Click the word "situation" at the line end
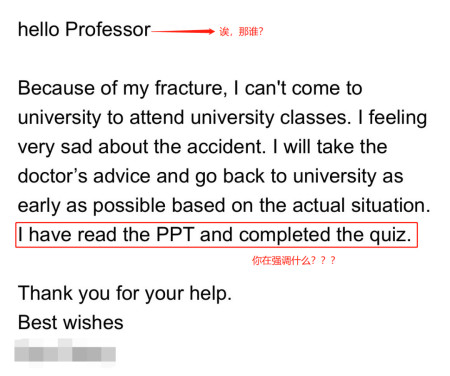The height and width of the screenshot is (376, 450). point(390,205)
